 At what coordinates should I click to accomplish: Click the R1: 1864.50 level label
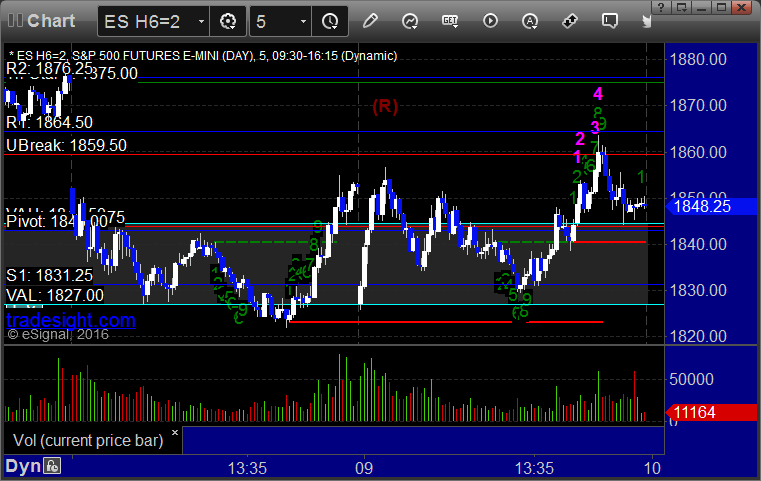50,122
